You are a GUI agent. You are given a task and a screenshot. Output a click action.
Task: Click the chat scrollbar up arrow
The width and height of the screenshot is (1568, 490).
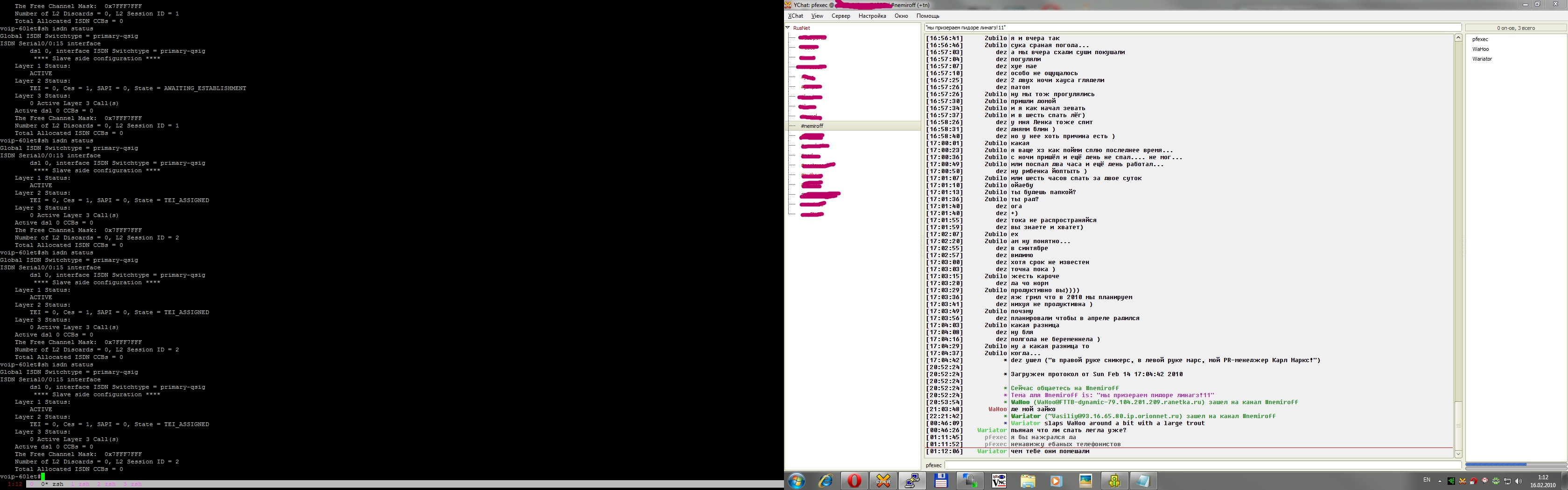point(1458,38)
